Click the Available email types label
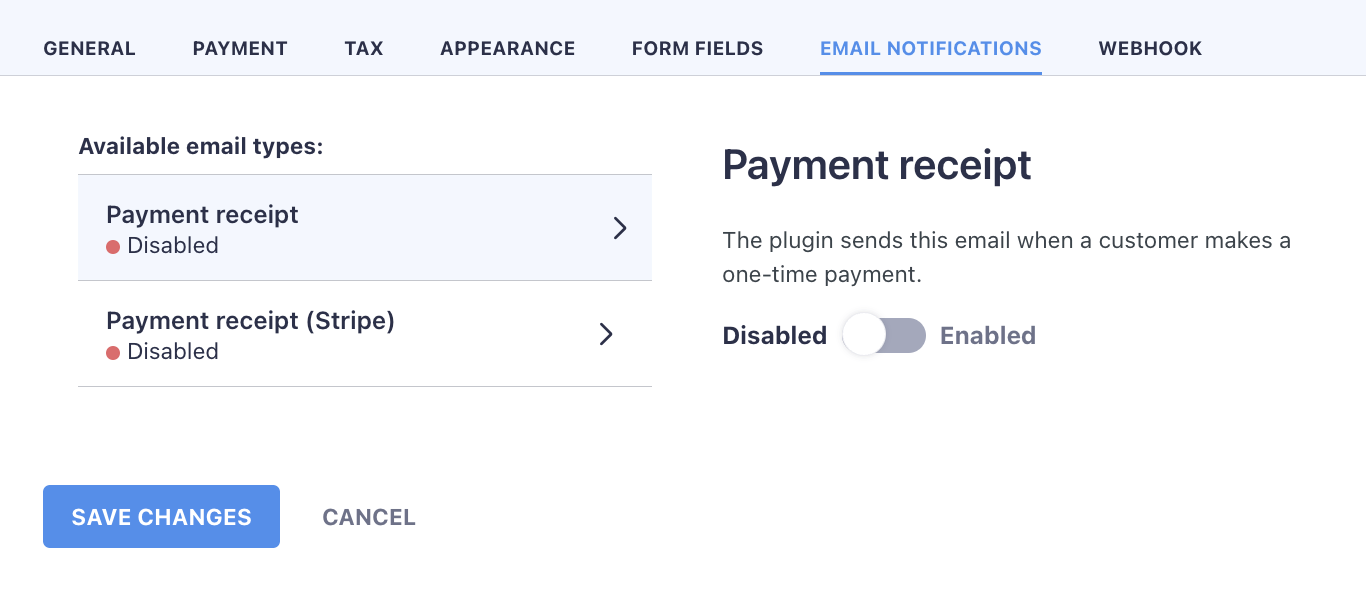 point(200,146)
